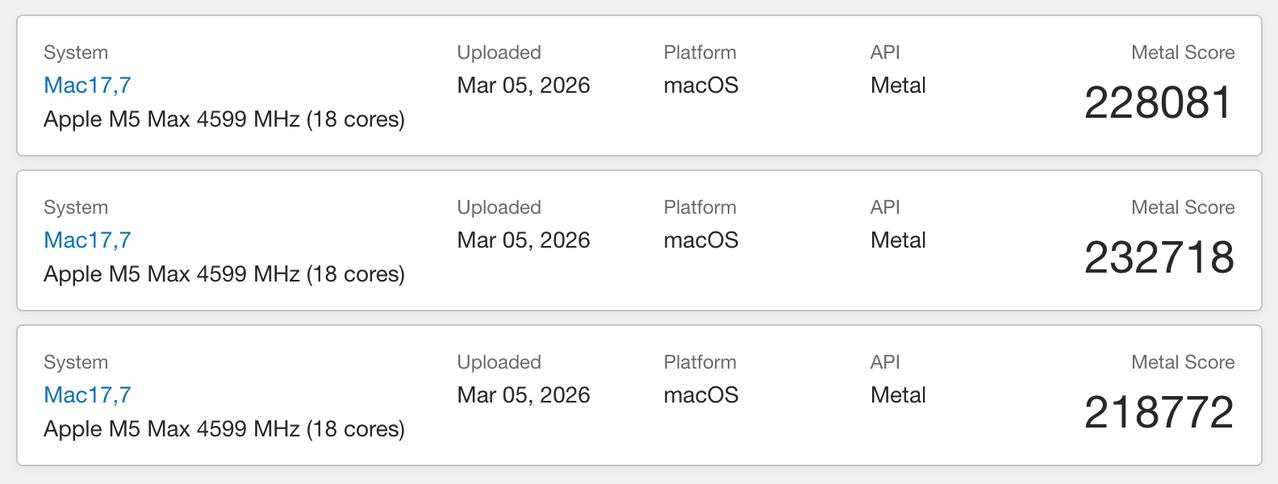Image resolution: width=1278 pixels, height=484 pixels.
Task: Open the Mac17,7 link for score 218772
Action: (87, 396)
